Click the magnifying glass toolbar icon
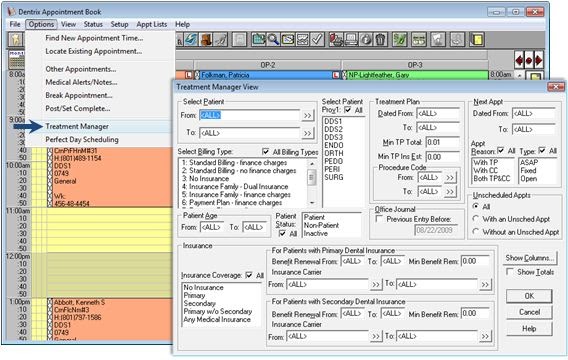The width and height of the screenshot is (568, 360). pyautogui.click(x=273, y=39)
